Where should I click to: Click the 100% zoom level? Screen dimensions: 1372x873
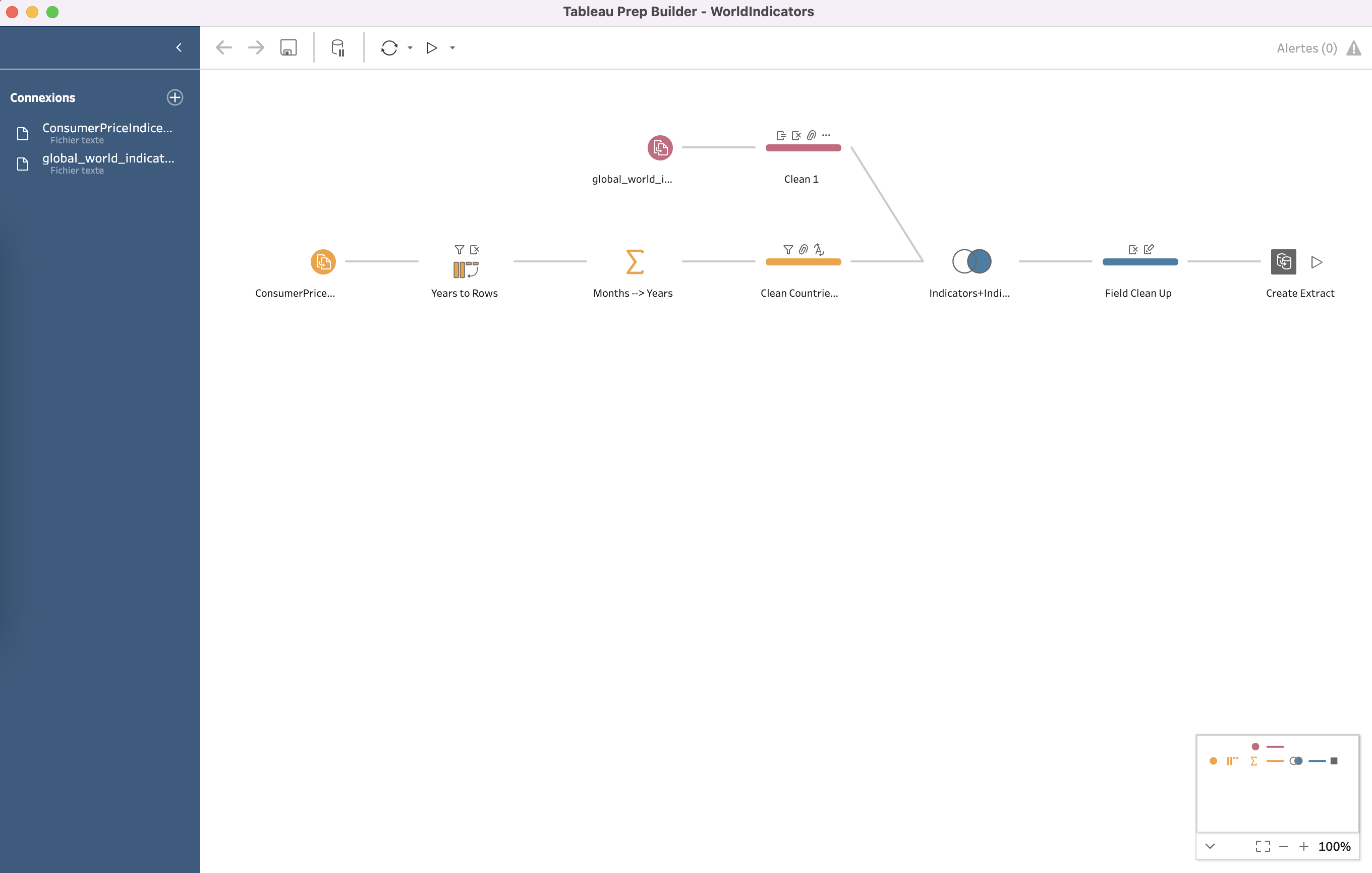point(1334,846)
